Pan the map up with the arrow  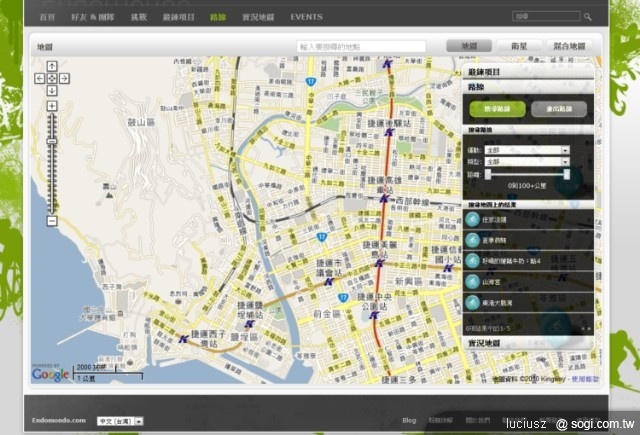click(52, 66)
